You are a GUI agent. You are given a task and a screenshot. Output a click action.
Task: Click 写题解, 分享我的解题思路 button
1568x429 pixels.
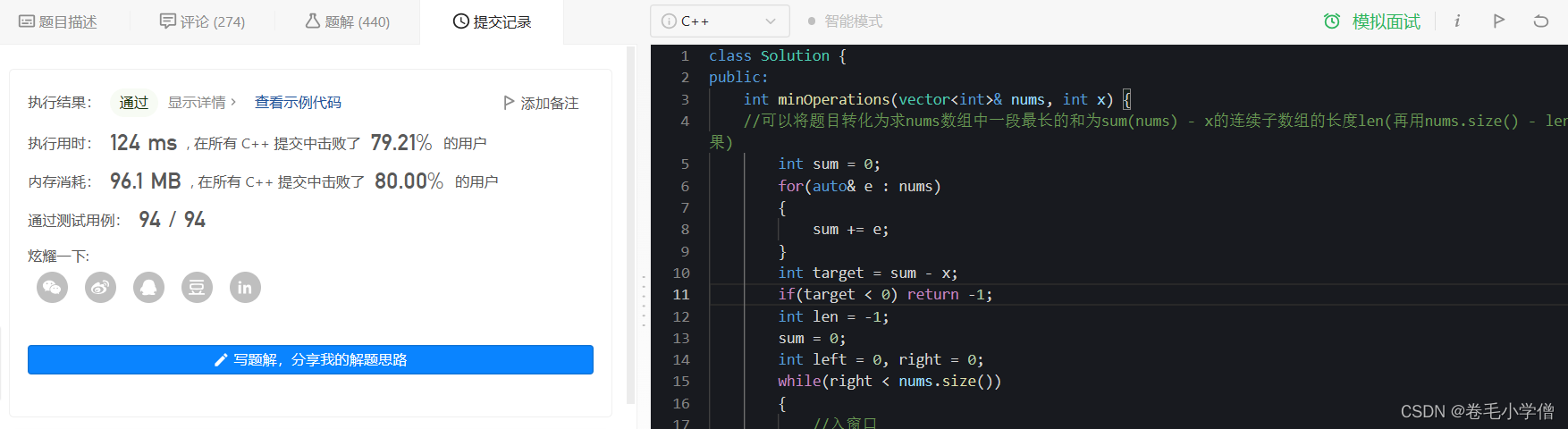pos(310,359)
